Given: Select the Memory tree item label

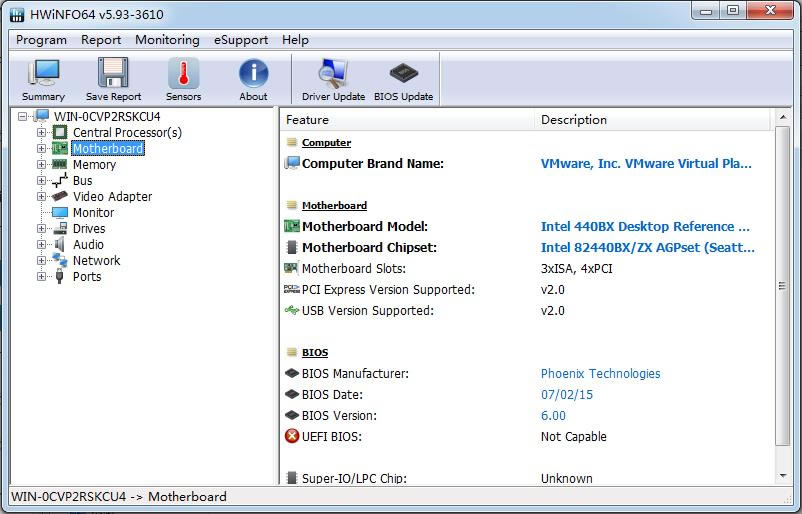Looking at the screenshot, I should pos(95,164).
